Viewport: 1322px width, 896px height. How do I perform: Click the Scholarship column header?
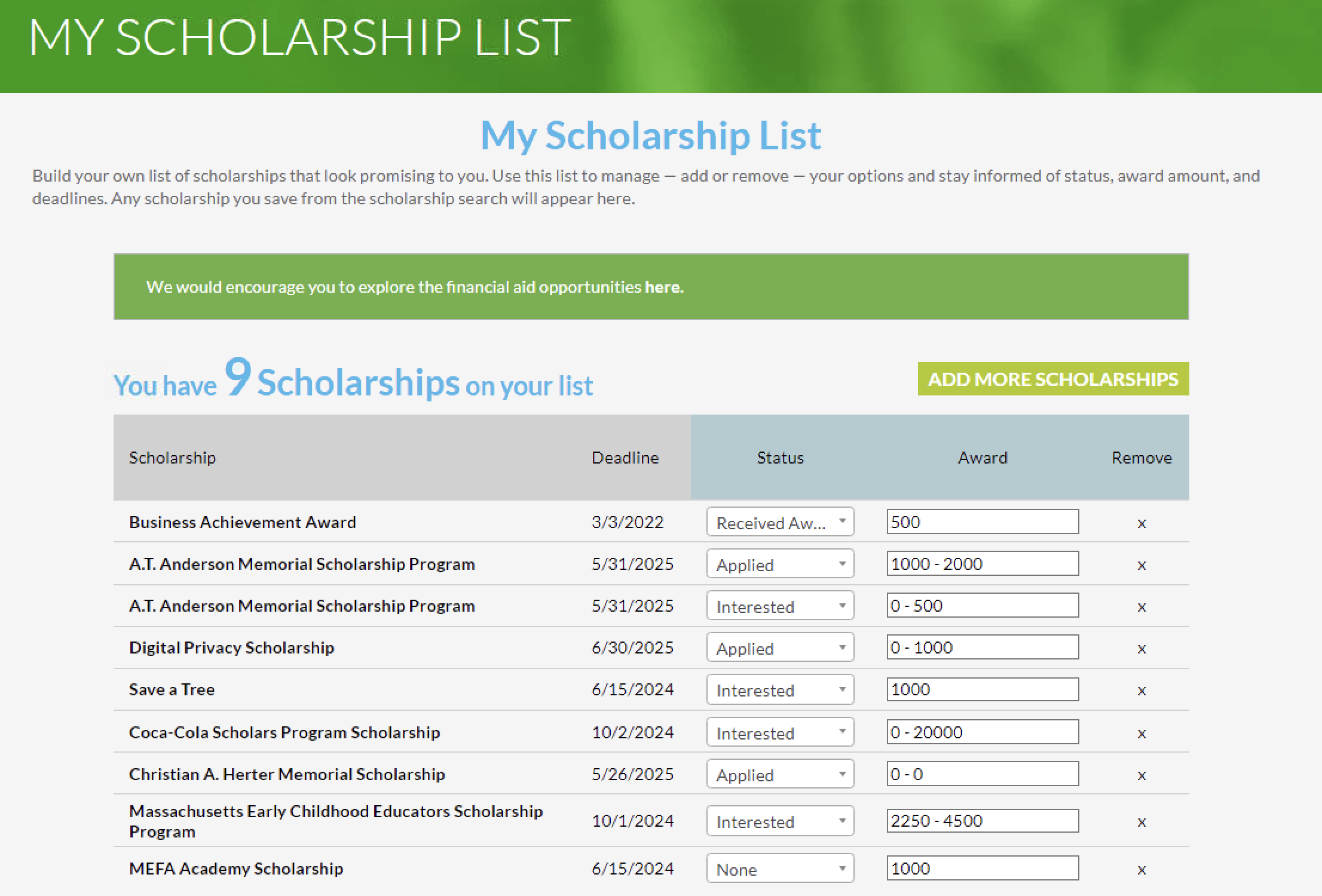tap(173, 458)
